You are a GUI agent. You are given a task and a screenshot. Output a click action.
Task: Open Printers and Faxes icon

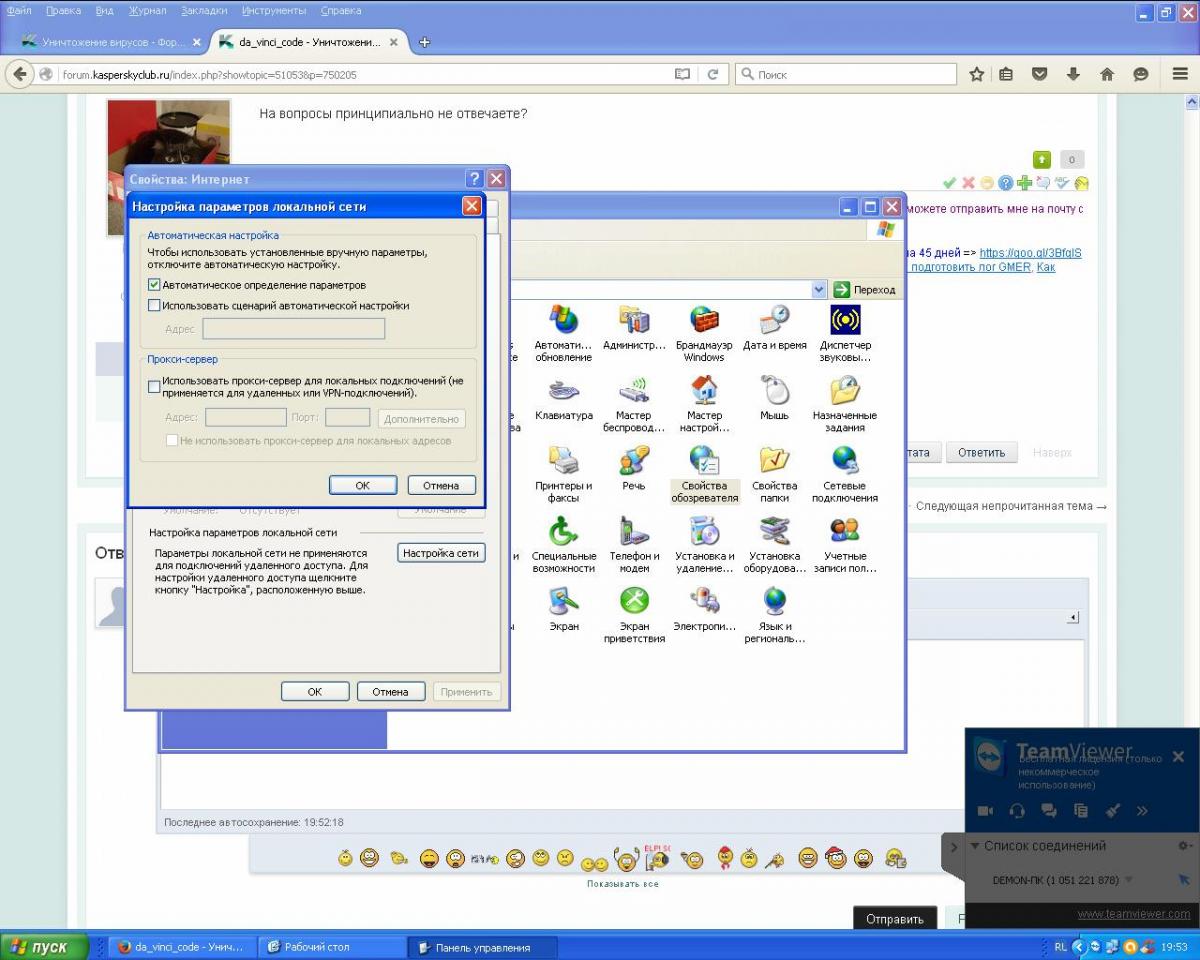point(563,462)
